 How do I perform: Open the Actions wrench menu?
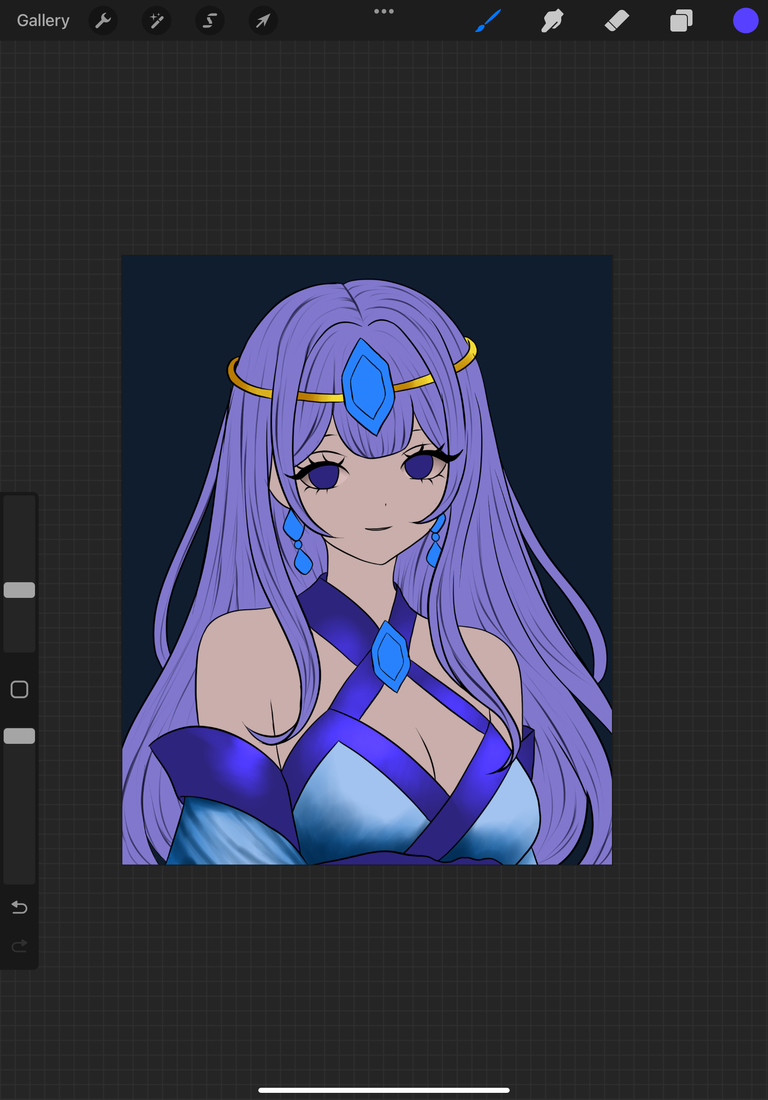[x=103, y=20]
